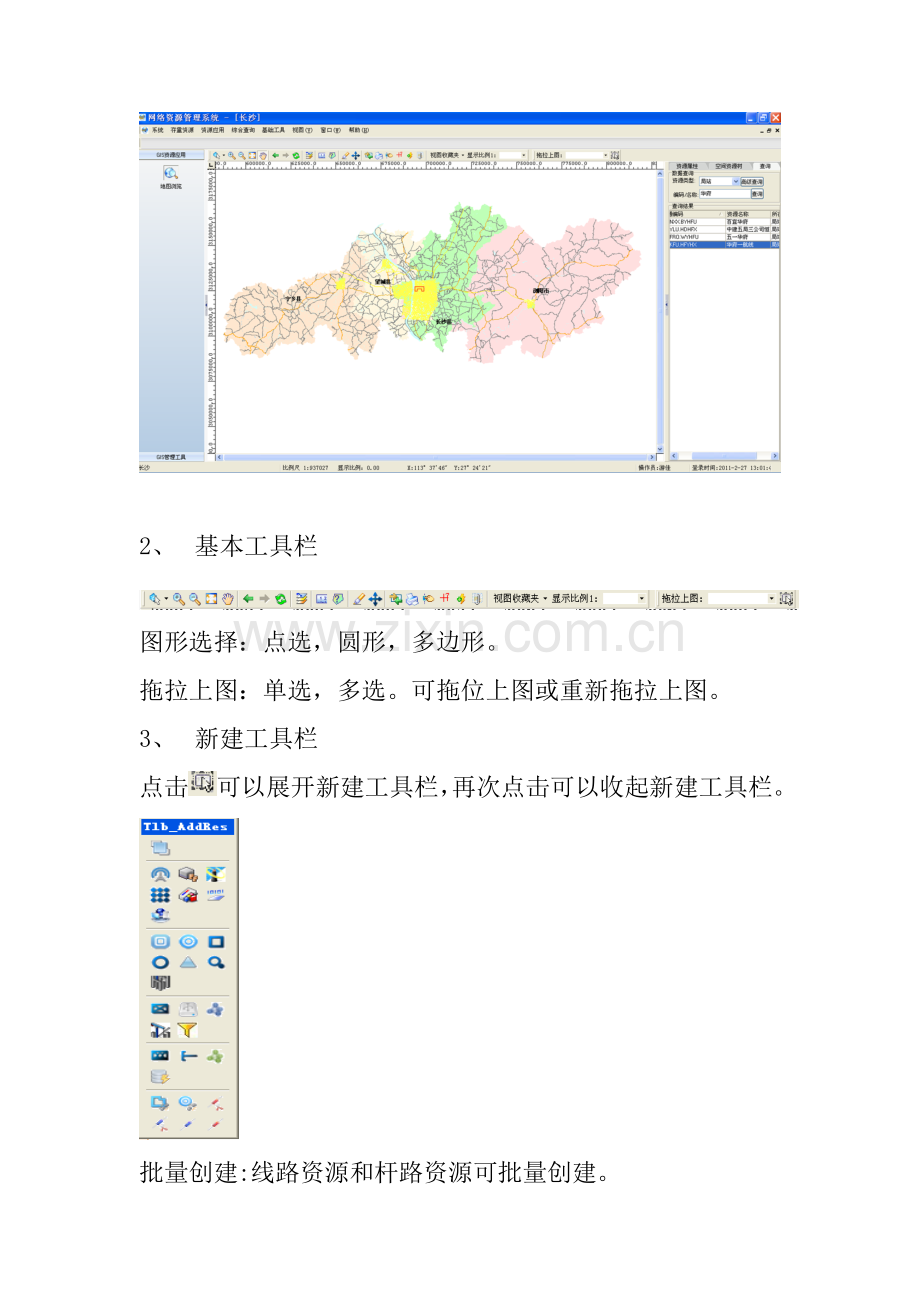Click the green refresh icon in enlarged toolbar
This screenshot has height=1302, width=920.
pyautogui.click(x=281, y=599)
